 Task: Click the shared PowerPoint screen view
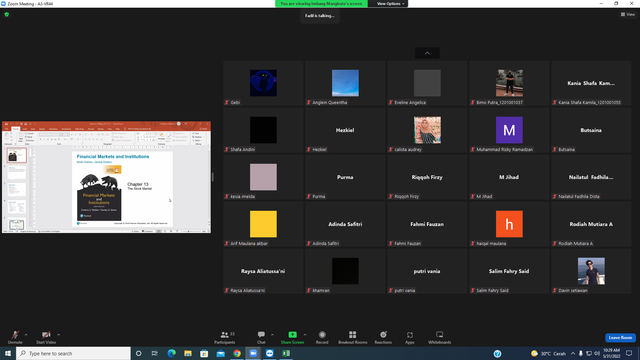pyautogui.click(x=107, y=177)
